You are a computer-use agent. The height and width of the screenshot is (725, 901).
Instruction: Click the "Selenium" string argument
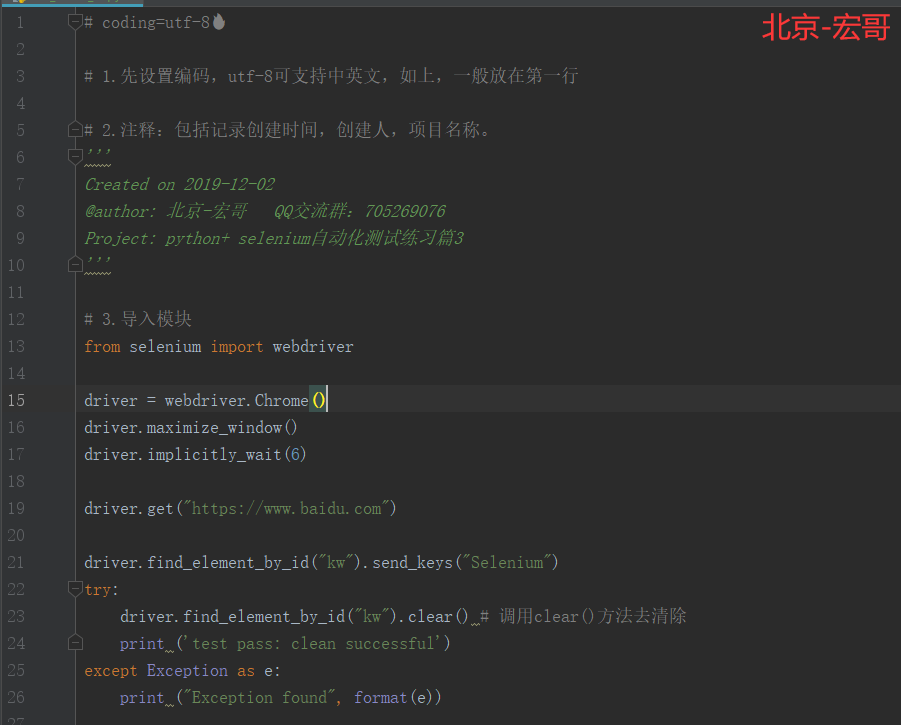click(x=507, y=562)
